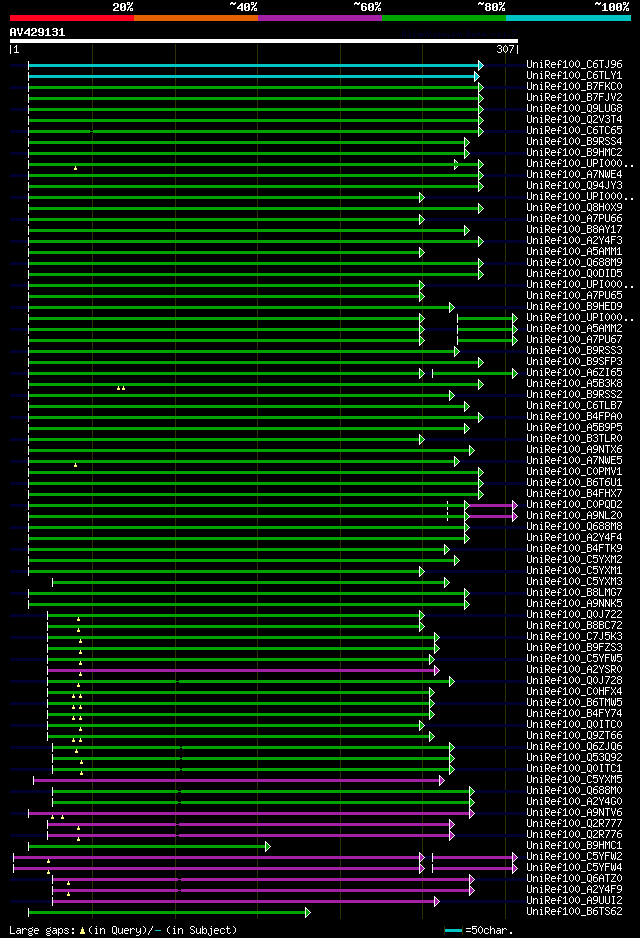Select the UniRef100_A5B3K8 label

[x=574, y=383]
